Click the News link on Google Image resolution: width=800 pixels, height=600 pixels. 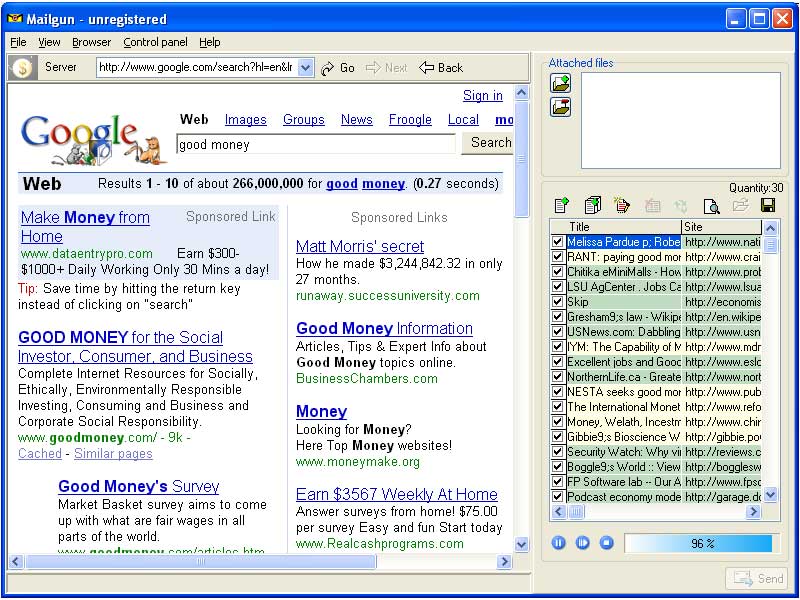(x=357, y=120)
